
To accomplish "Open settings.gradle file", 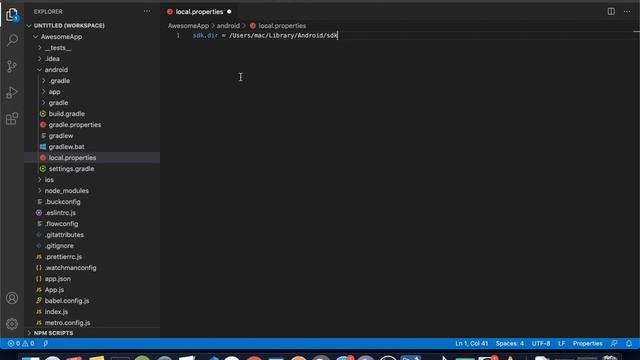I will click(71, 169).
